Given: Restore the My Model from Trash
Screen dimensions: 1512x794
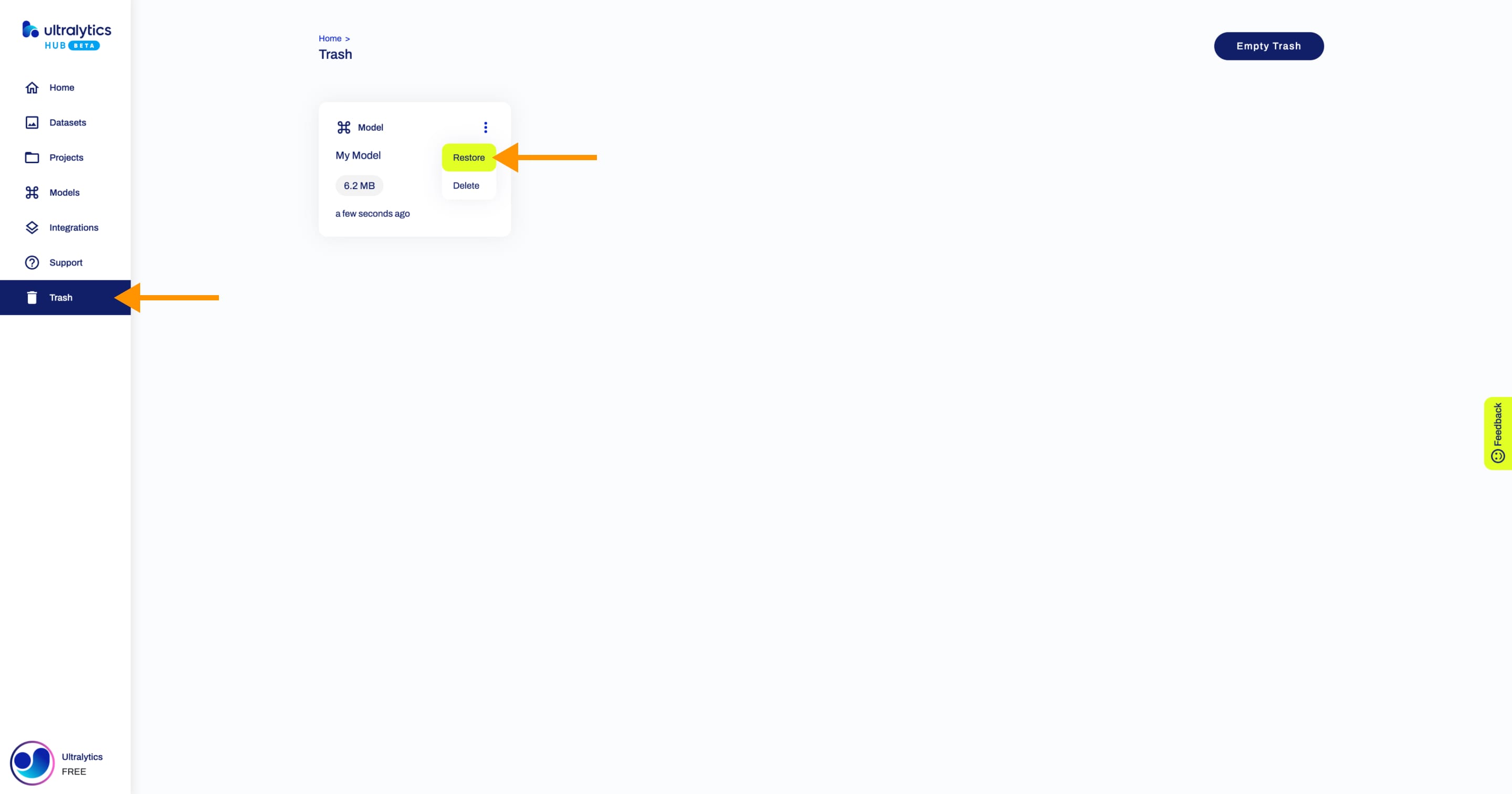Looking at the screenshot, I should [468, 157].
